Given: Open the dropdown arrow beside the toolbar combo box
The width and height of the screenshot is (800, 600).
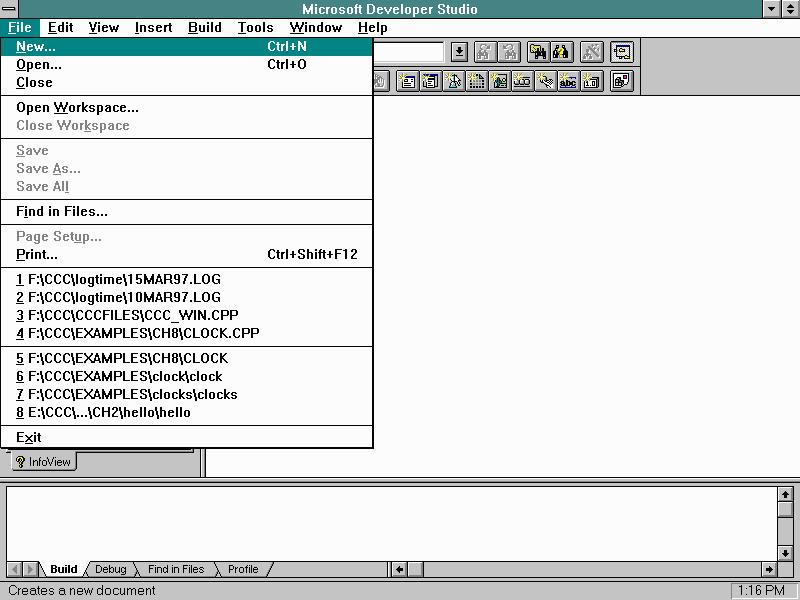Looking at the screenshot, I should (459, 51).
